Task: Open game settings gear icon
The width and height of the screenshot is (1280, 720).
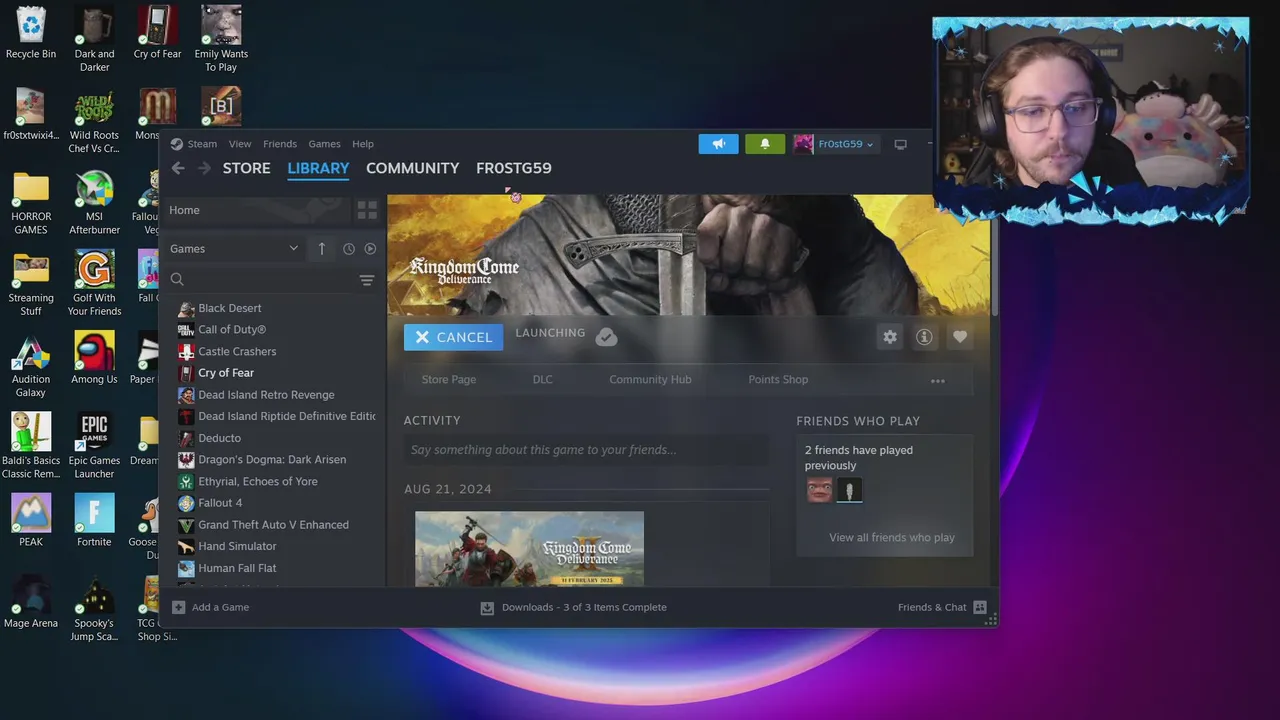Action: [889, 337]
